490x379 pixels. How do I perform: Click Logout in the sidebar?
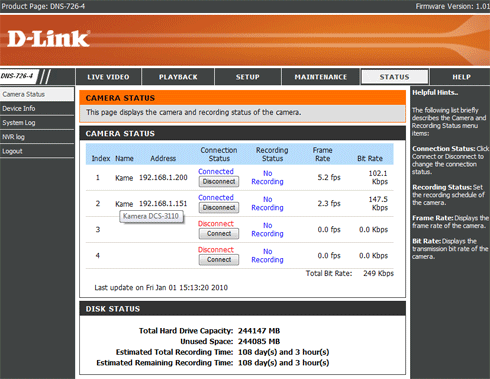point(37,151)
